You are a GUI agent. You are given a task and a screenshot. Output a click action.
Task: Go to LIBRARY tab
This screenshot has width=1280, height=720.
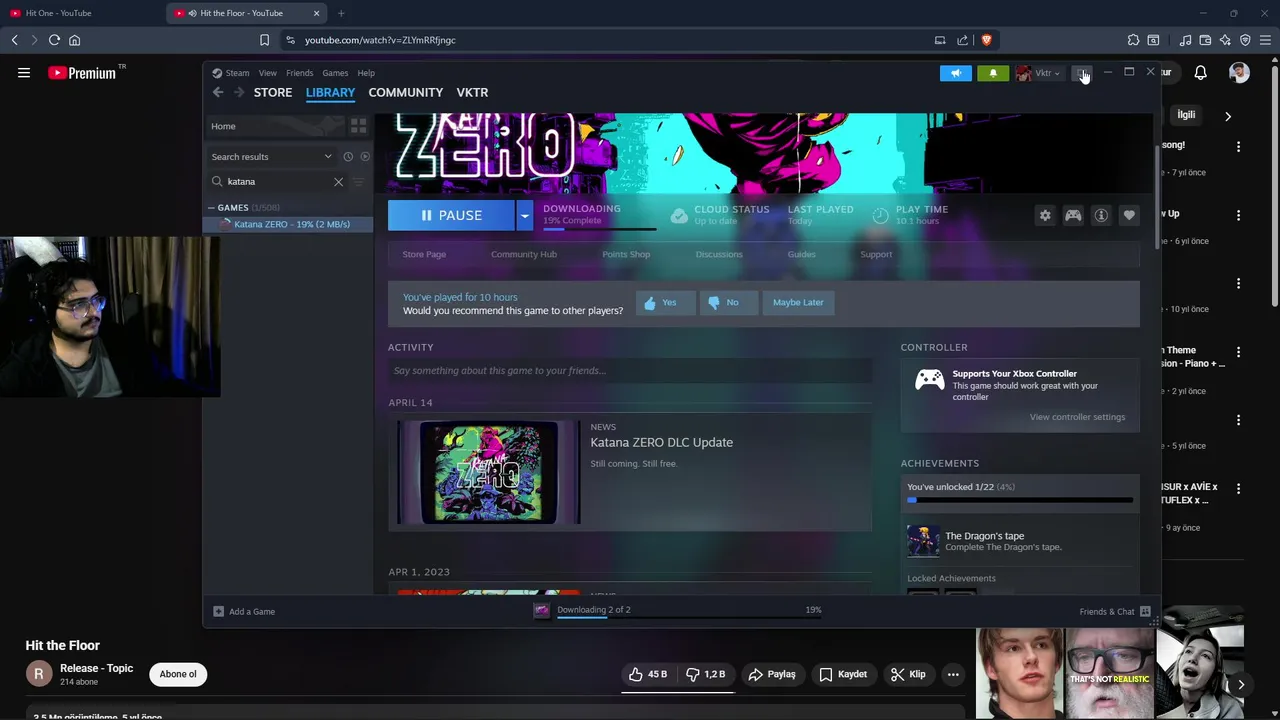coord(330,92)
